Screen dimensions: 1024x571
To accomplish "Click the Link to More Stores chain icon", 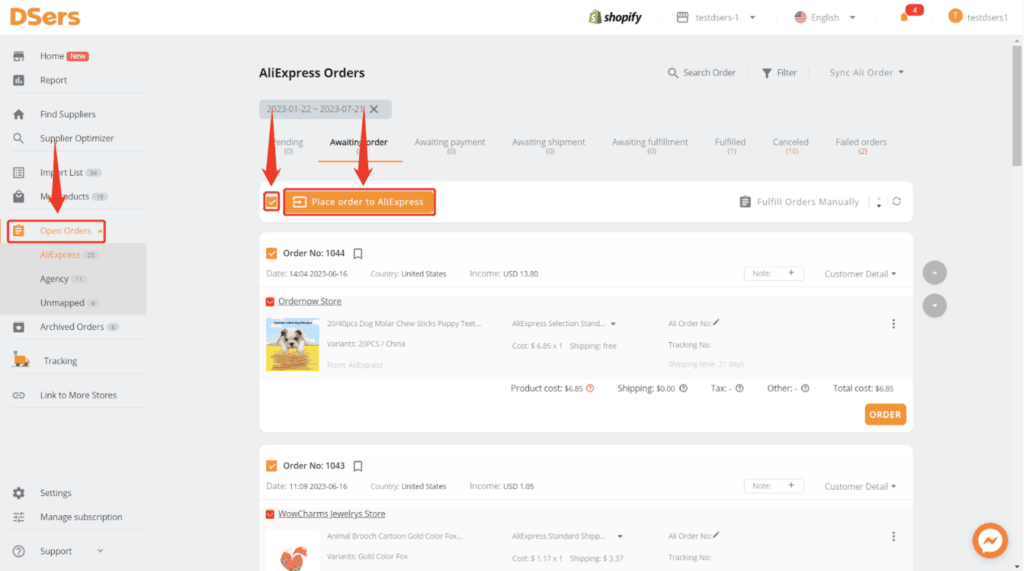I will pos(18,395).
